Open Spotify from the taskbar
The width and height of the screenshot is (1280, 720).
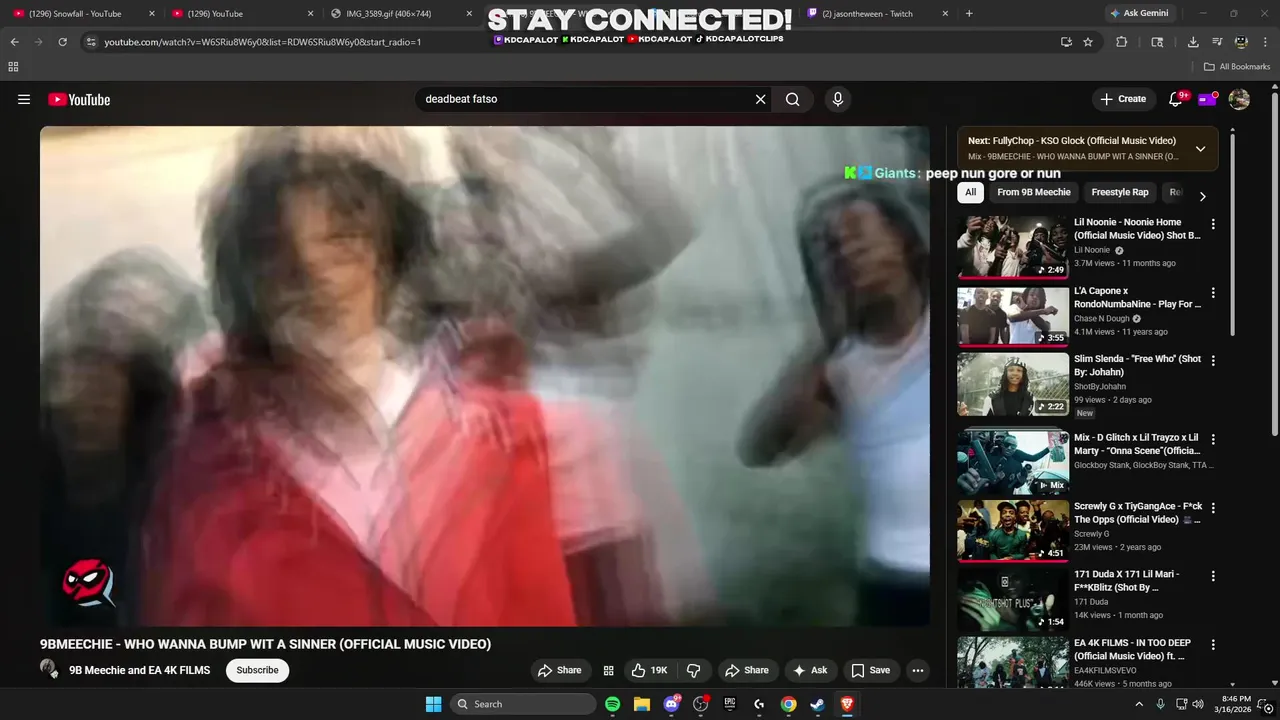tap(612, 704)
